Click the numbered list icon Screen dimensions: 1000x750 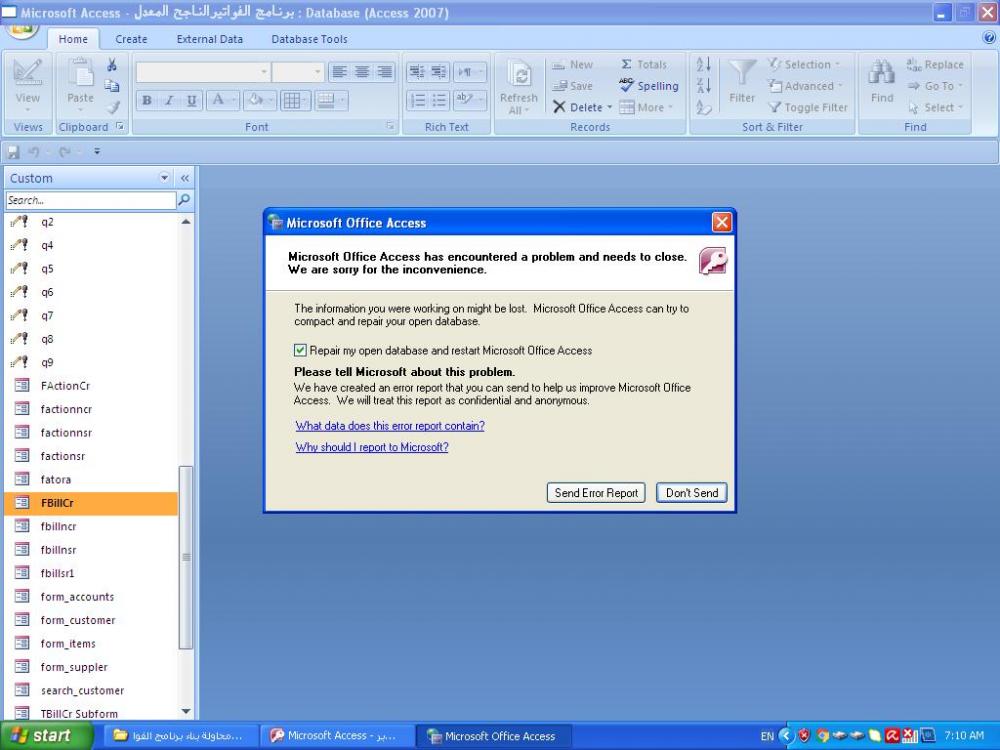click(x=417, y=100)
